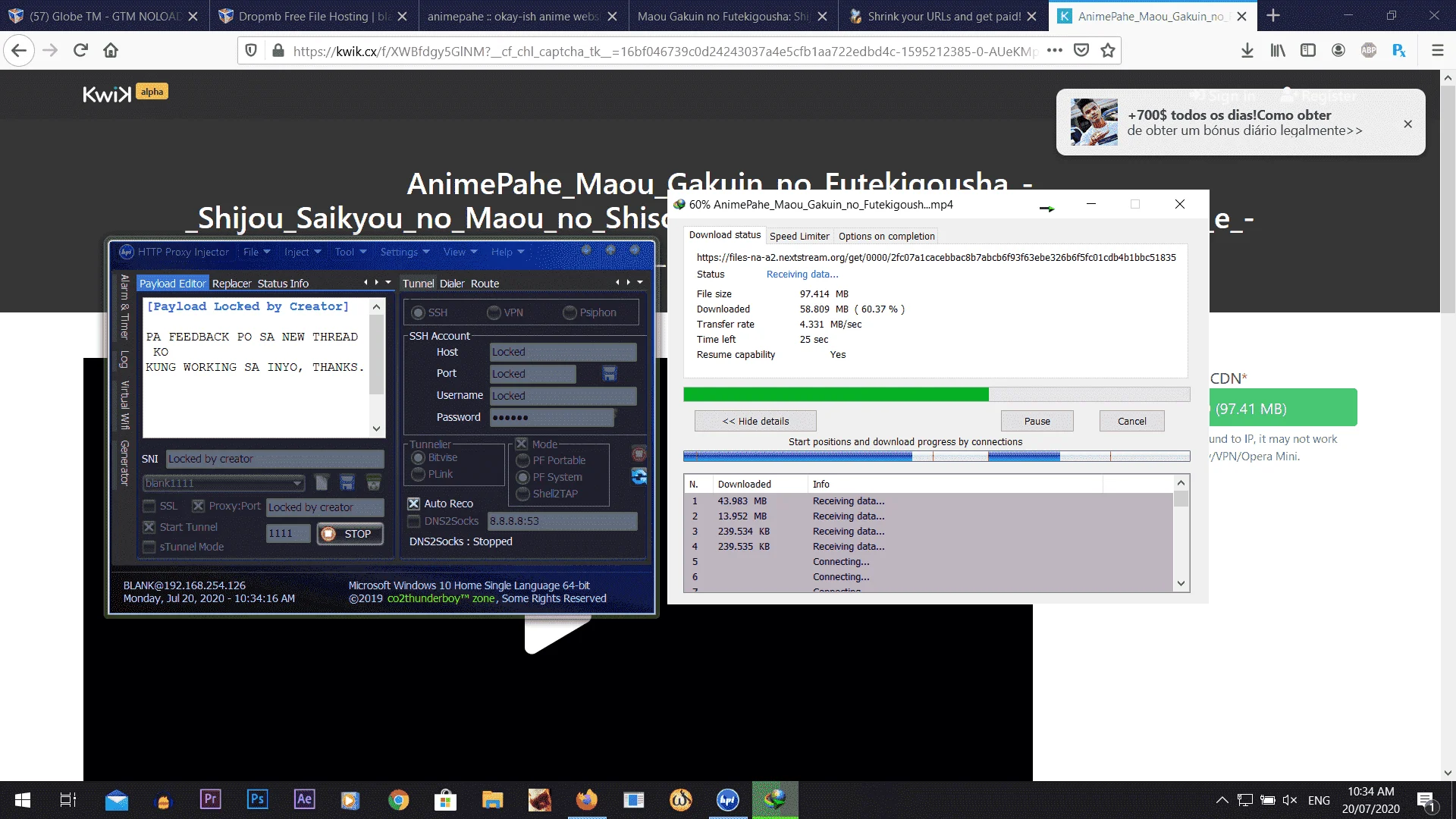1456x819 pixels.
Task: Toggle the Auto Reco checkbox
Action: (414, 504)
